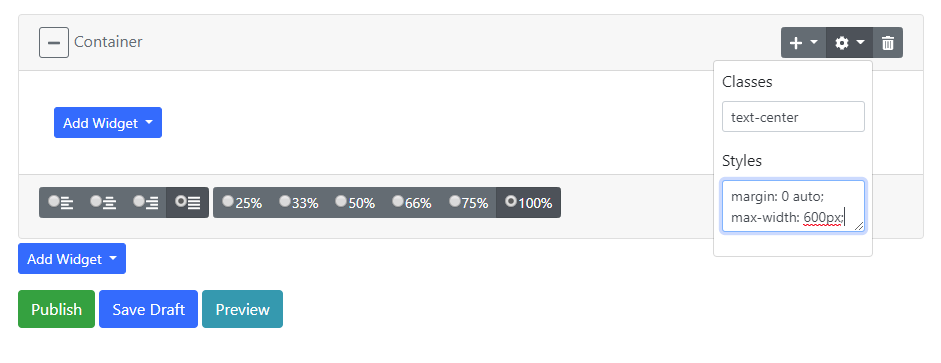Viewport: 941px width, 363px height.
Task: Select center text alignment option
Action: 103,202
